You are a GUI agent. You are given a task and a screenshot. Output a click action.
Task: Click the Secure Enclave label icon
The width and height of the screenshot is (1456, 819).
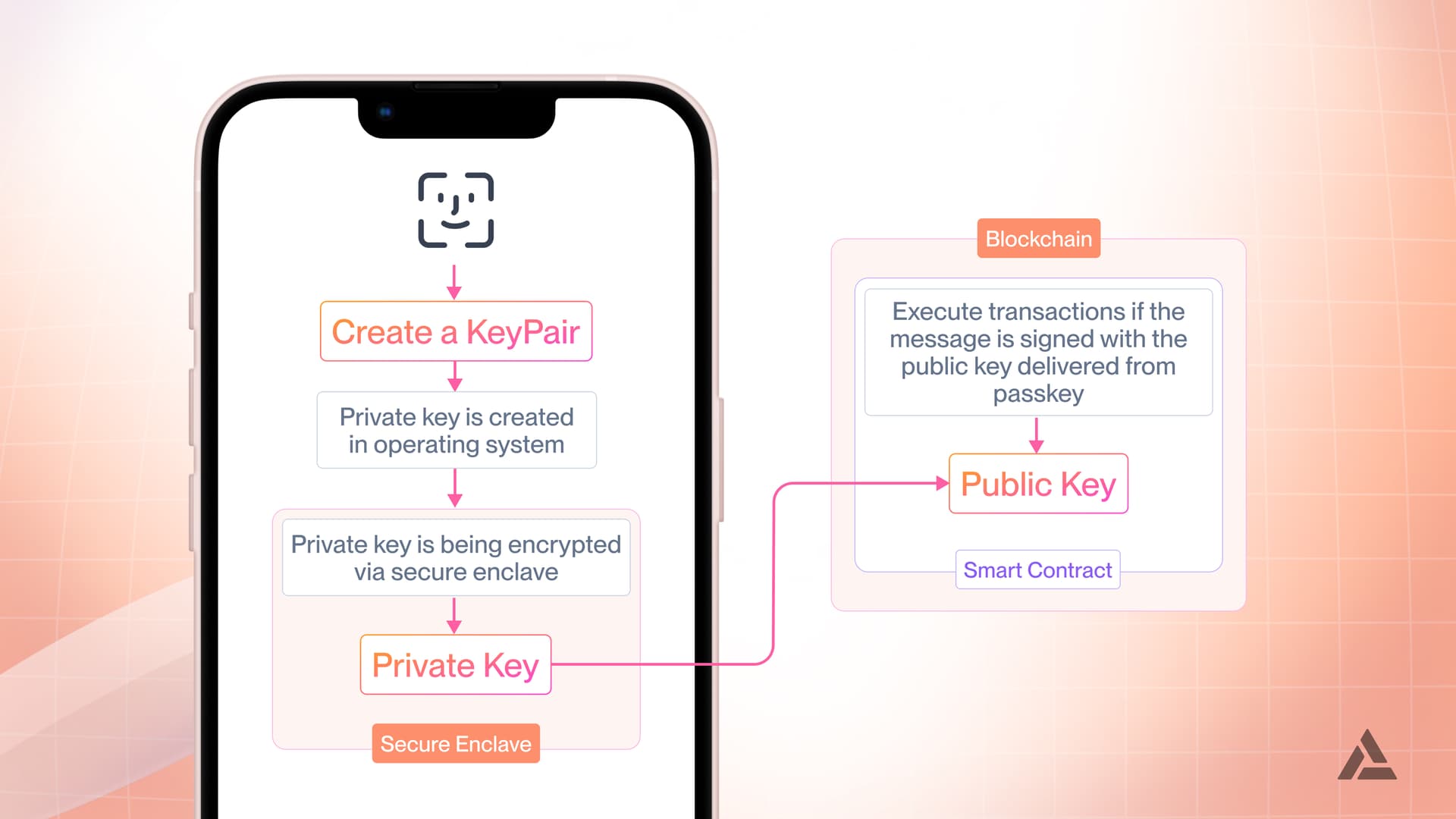[456, 744]
